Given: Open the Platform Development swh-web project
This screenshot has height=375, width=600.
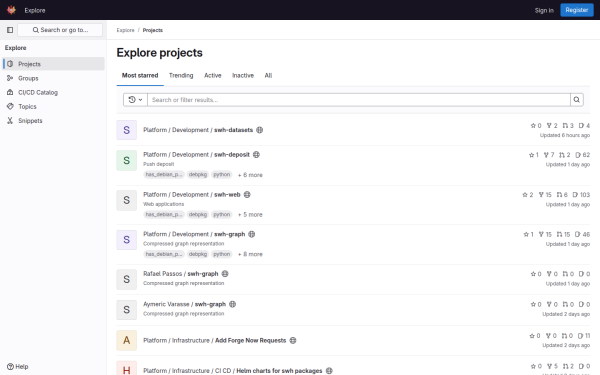Looking at the screenshot, I should (x=192, y=195).
